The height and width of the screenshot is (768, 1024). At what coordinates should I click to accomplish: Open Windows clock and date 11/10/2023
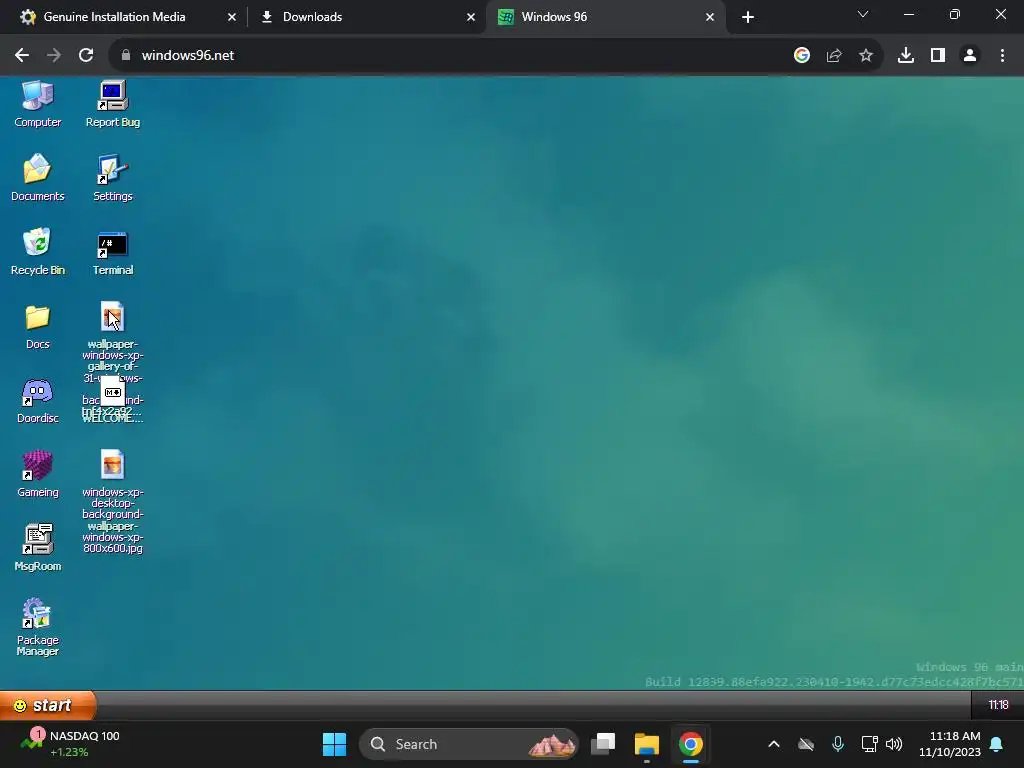click(949, 744)
